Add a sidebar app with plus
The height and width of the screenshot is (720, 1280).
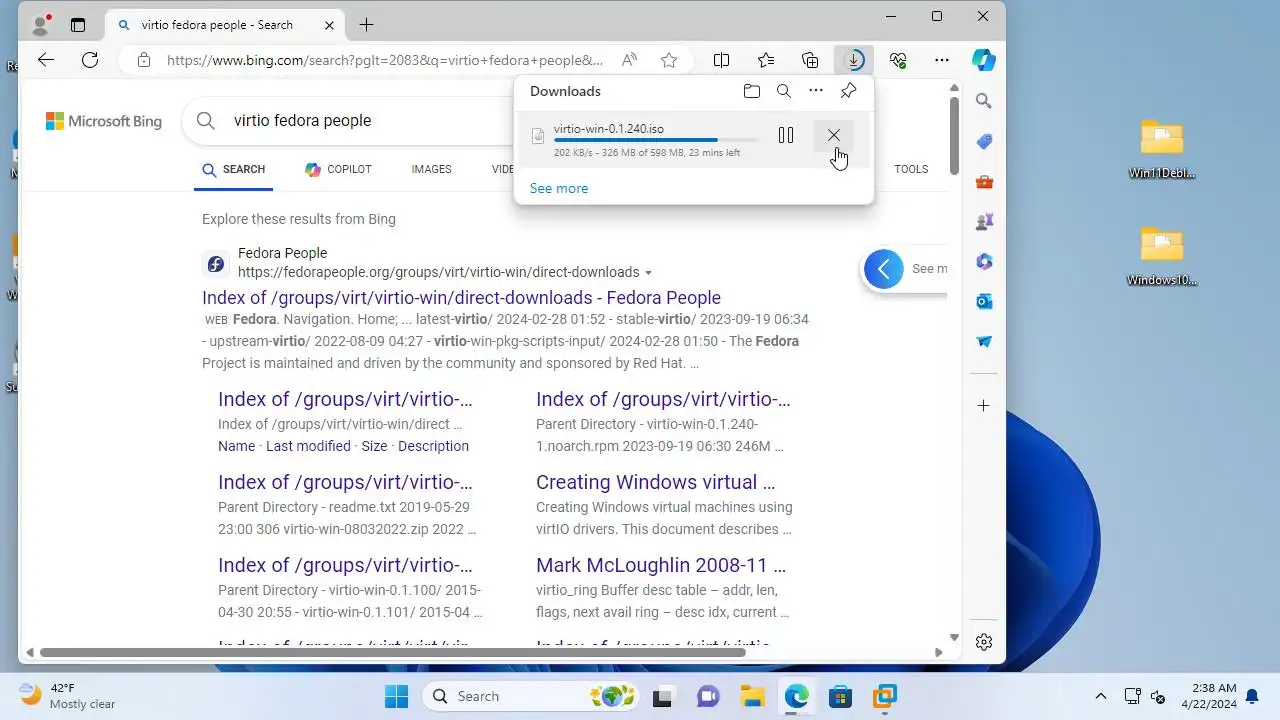(x=984, y=406)
